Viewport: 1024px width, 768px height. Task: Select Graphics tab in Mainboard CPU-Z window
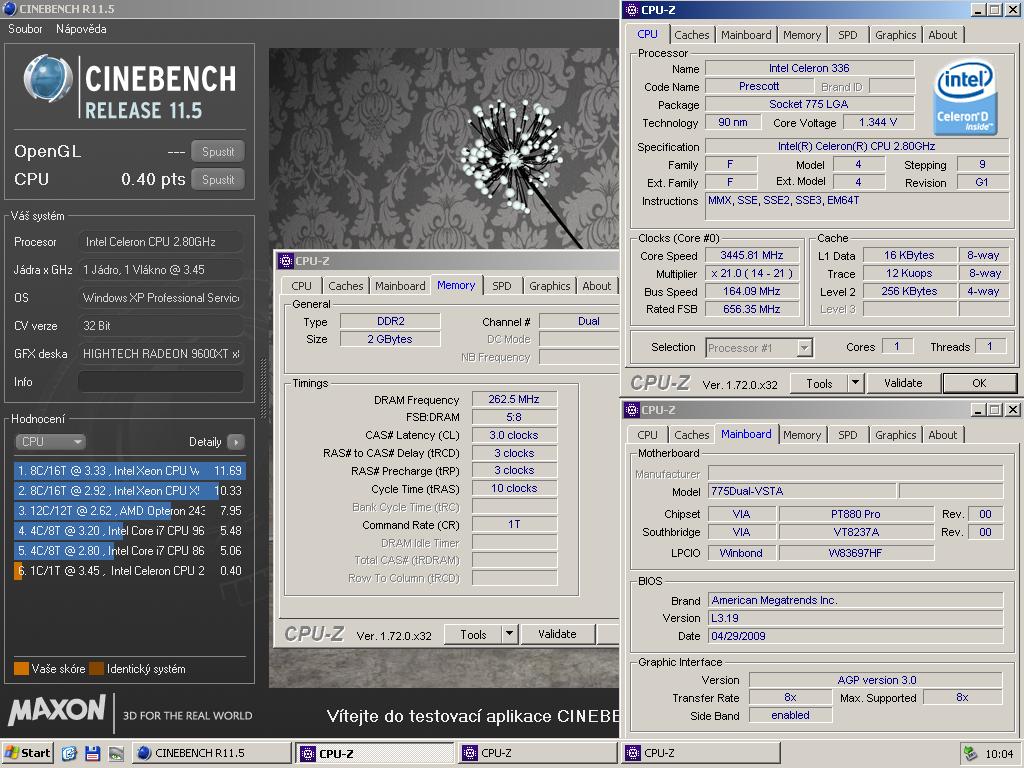click(895, 435)
